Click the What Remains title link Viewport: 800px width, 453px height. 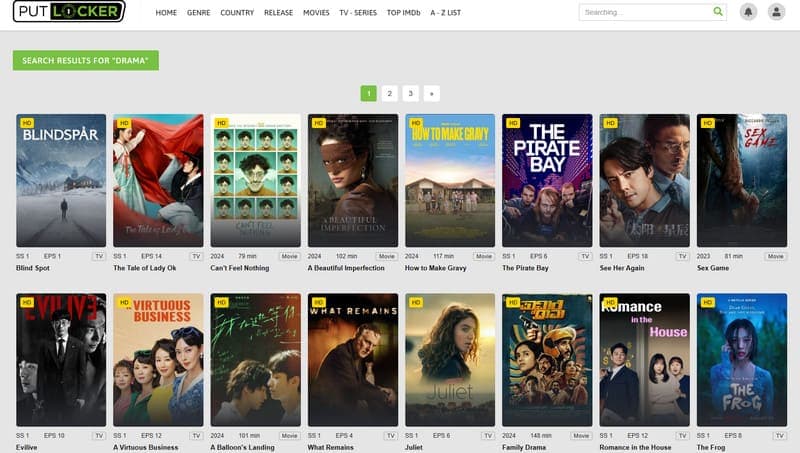[331, 447]
